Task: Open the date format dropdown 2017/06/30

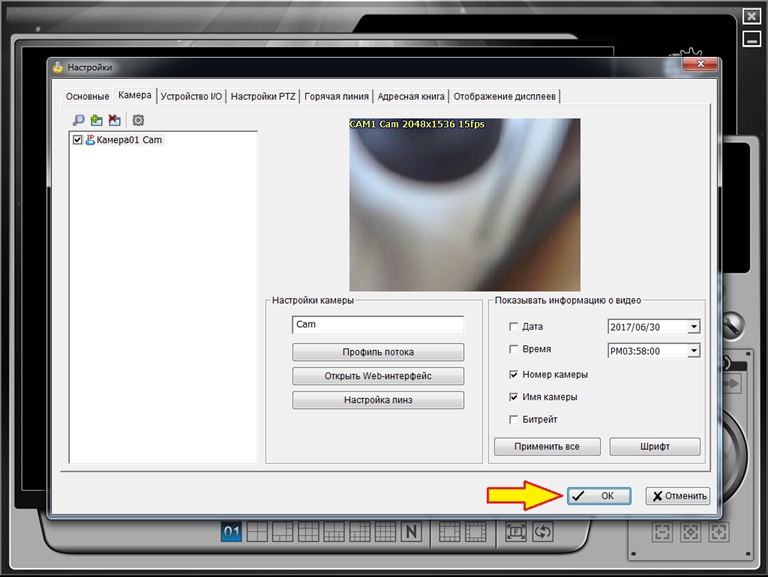Action: [x=694, y=327]
